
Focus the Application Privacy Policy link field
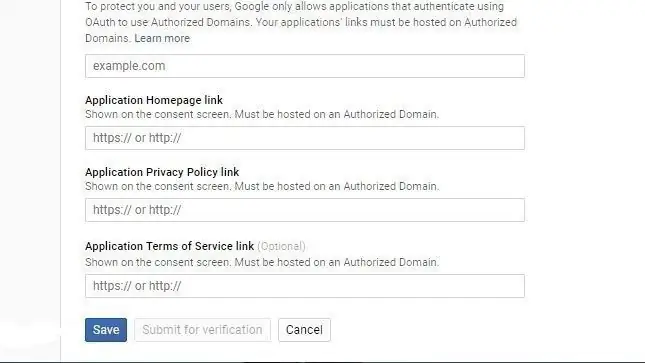(305, 210)
